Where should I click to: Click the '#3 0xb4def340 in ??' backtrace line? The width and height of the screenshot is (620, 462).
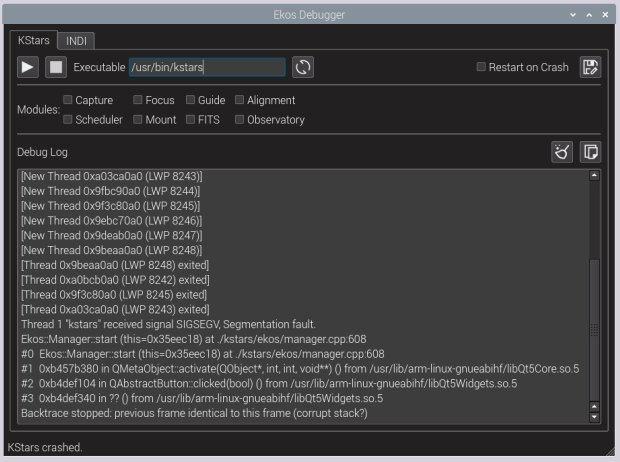202,398
